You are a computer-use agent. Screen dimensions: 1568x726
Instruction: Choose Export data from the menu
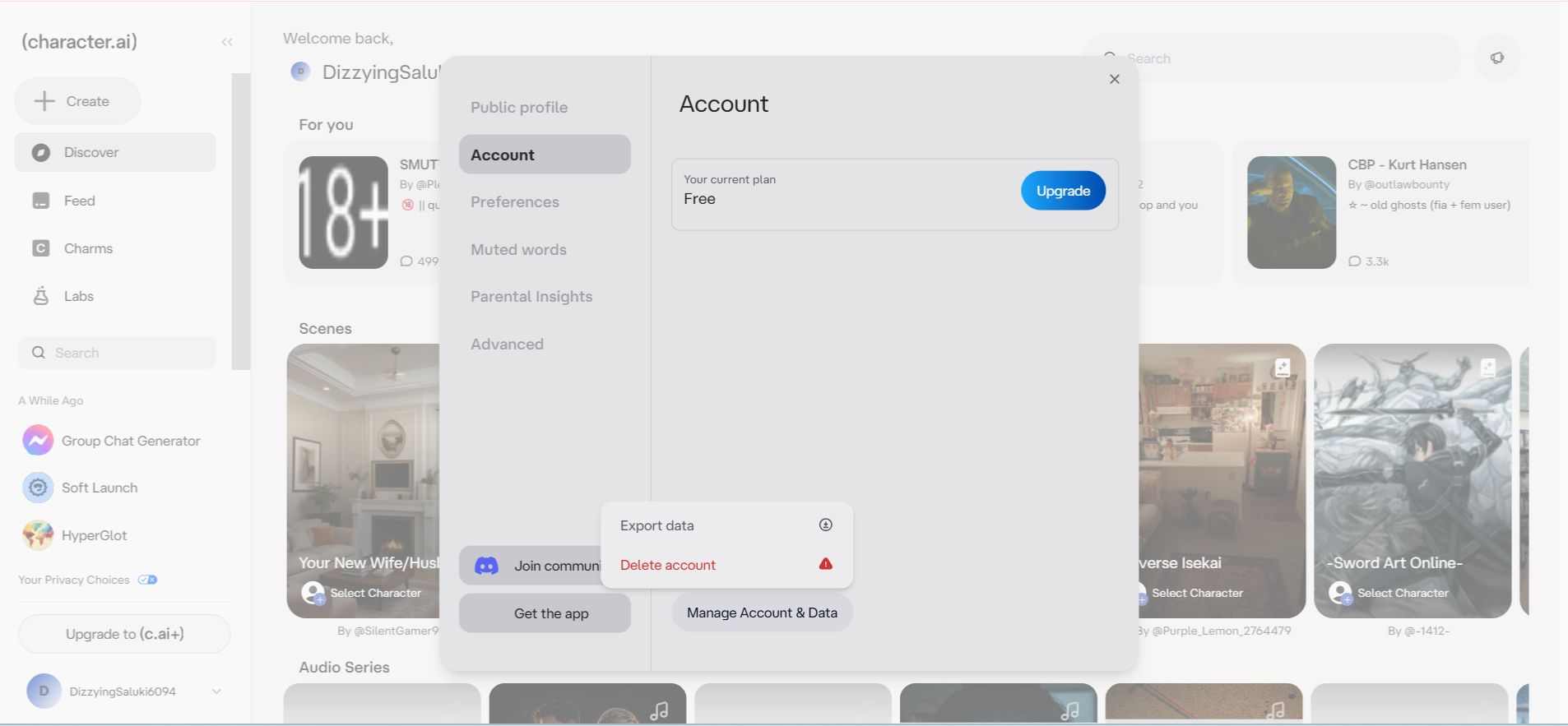(x=726, y=525)
